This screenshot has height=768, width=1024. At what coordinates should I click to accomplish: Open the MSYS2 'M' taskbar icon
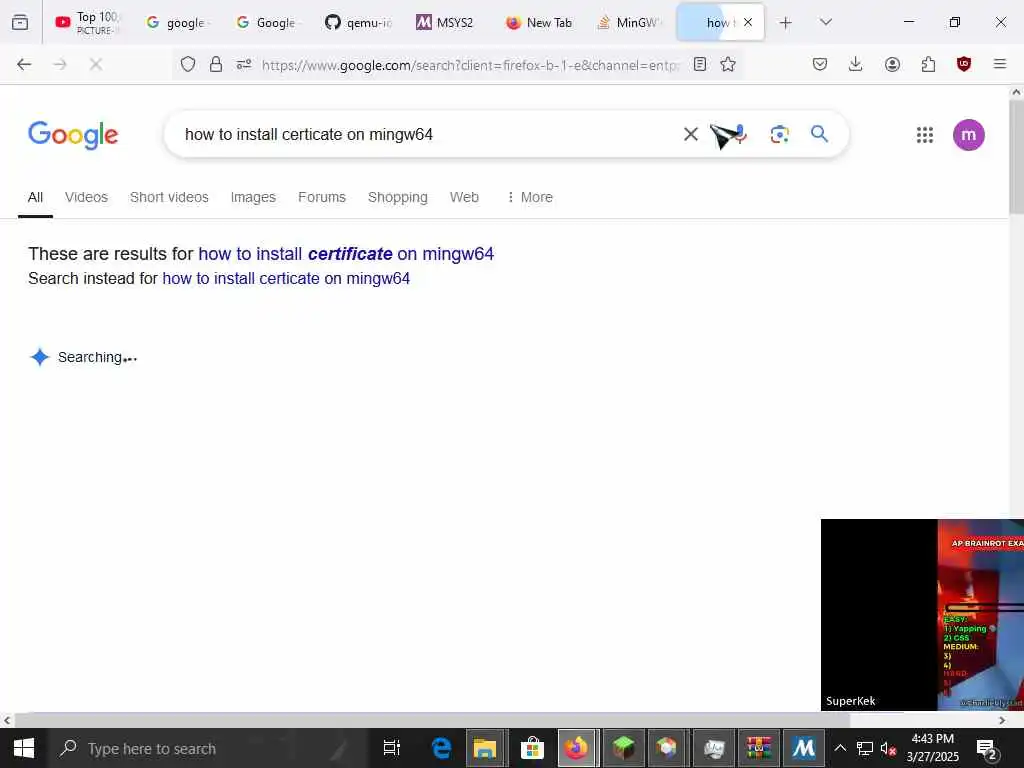pyautogui.click(x=803, y=748)
